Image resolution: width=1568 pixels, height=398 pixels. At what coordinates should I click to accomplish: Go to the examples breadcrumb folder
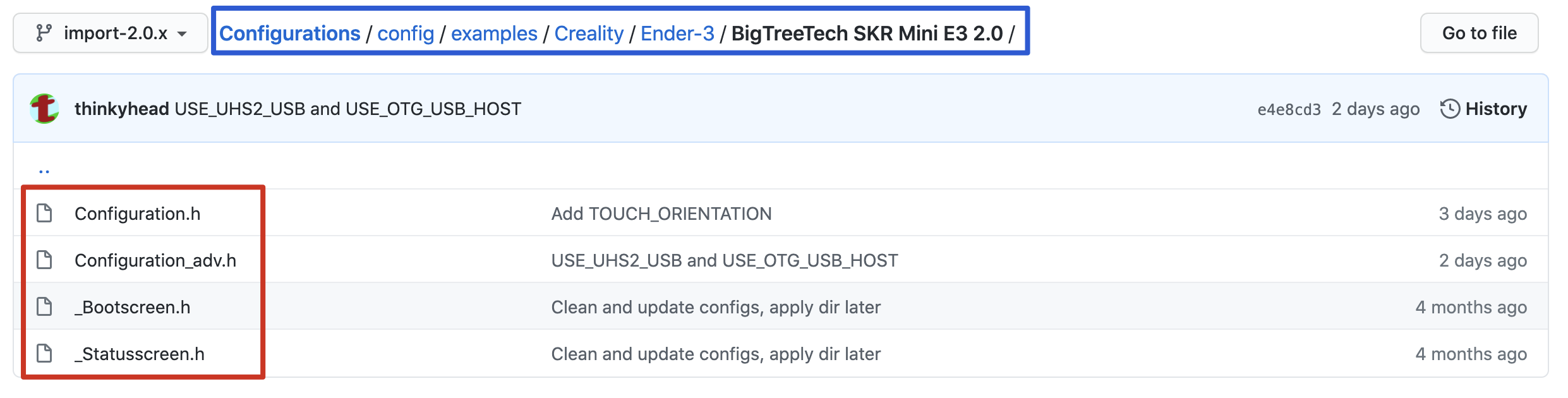point(494,33)
